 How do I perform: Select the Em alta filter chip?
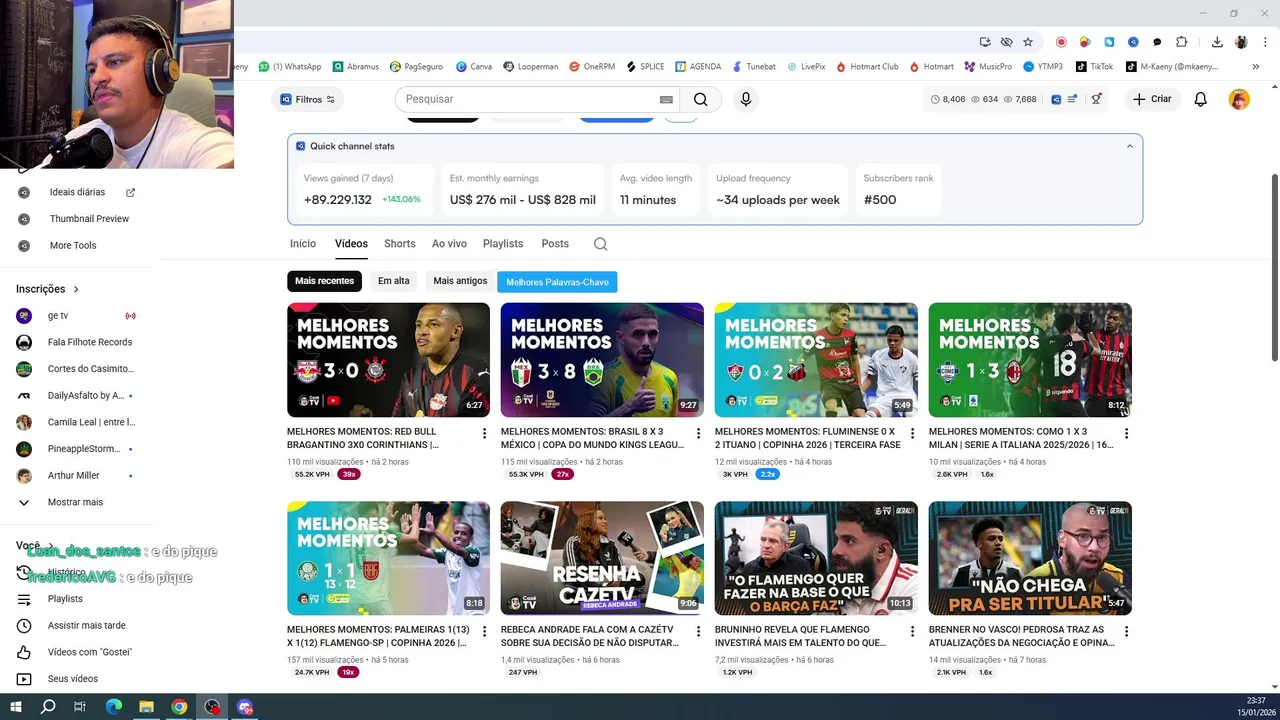tap(394, 281)
